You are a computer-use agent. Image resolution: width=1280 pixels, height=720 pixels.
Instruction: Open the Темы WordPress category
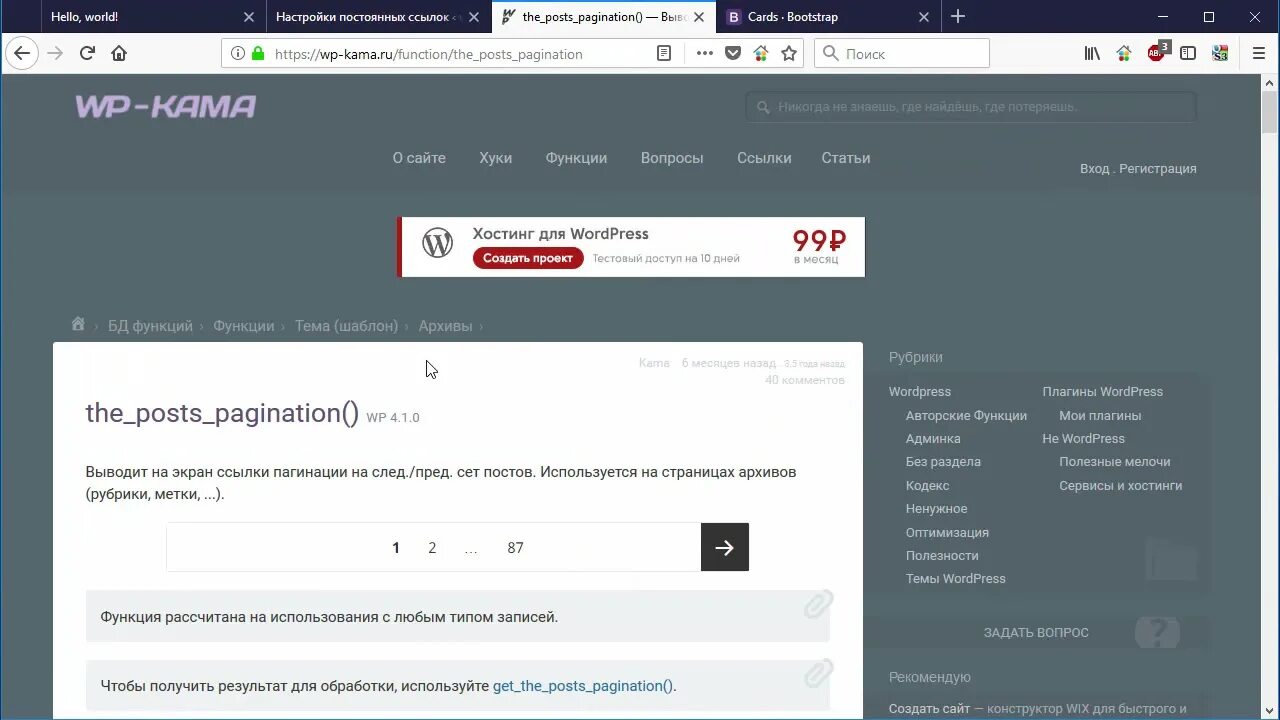(x=955, y=578)
